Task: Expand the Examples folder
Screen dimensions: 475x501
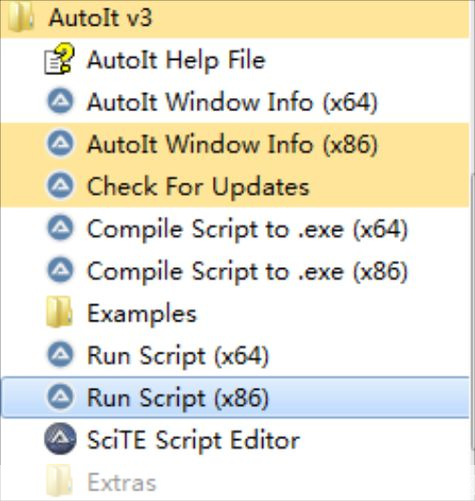Action: (234, 313)
